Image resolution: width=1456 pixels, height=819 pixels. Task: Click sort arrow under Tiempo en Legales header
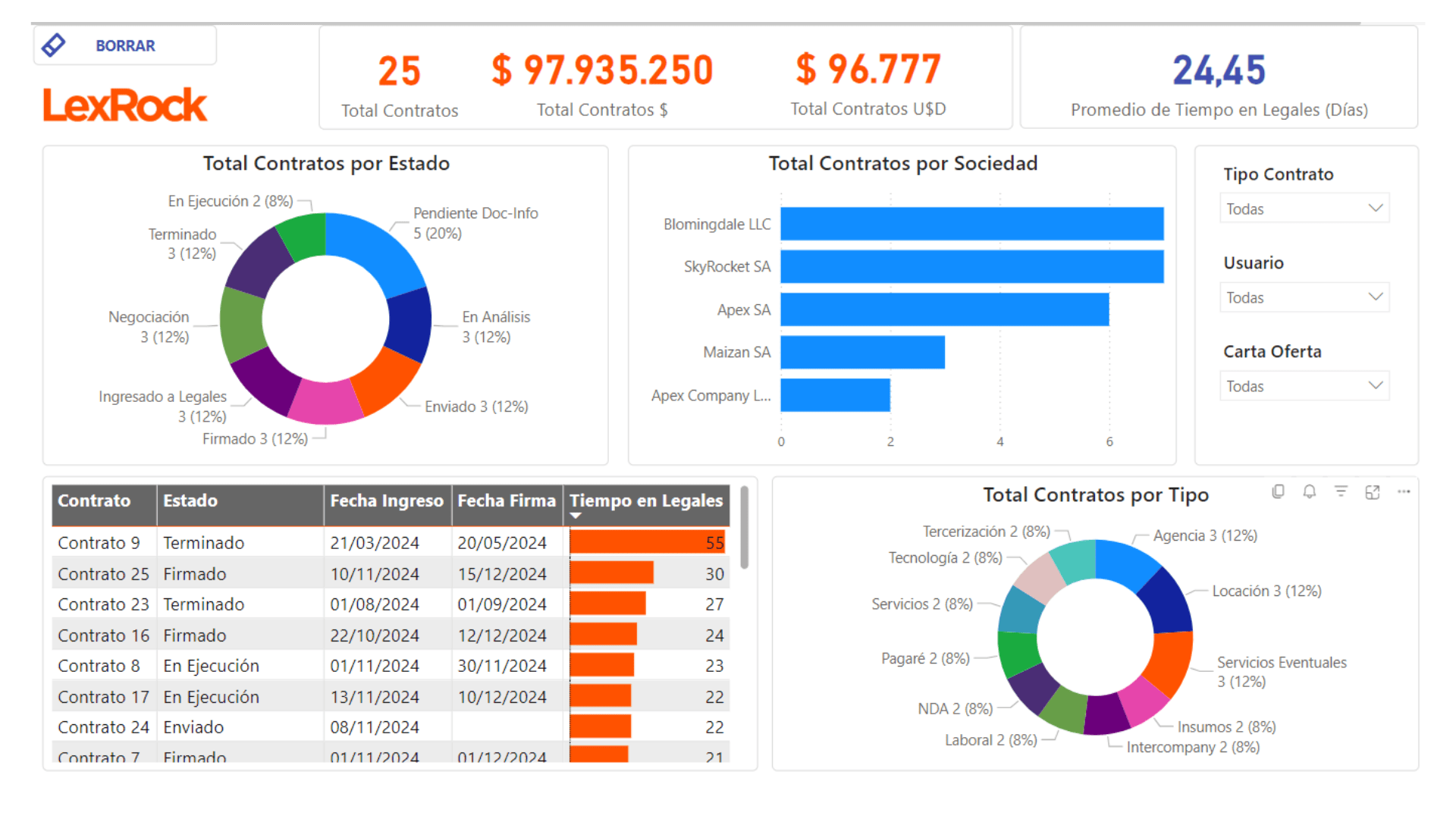[576, 516]
